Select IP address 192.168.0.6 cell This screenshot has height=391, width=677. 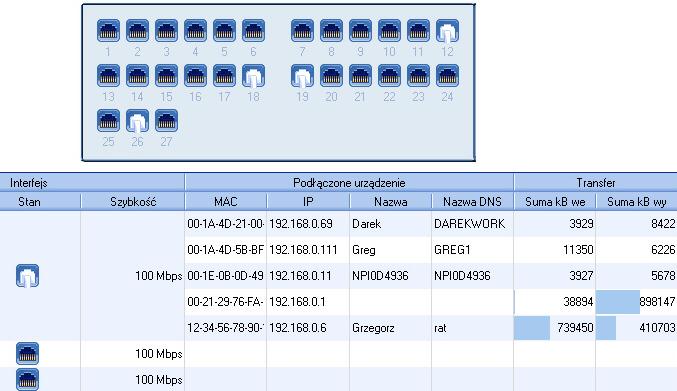click(x=308, y=328)
